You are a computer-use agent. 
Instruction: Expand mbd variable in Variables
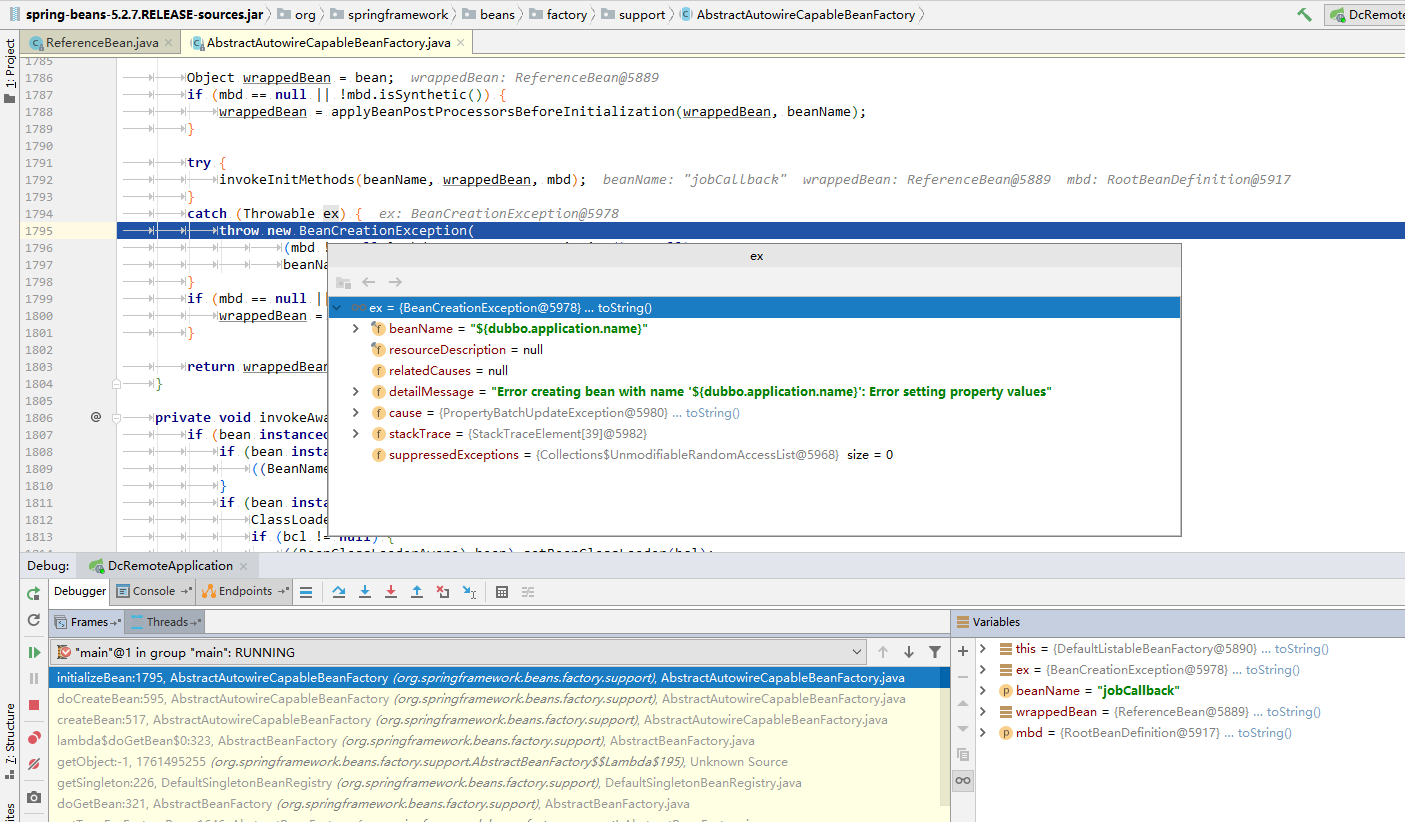pos(983,733)
